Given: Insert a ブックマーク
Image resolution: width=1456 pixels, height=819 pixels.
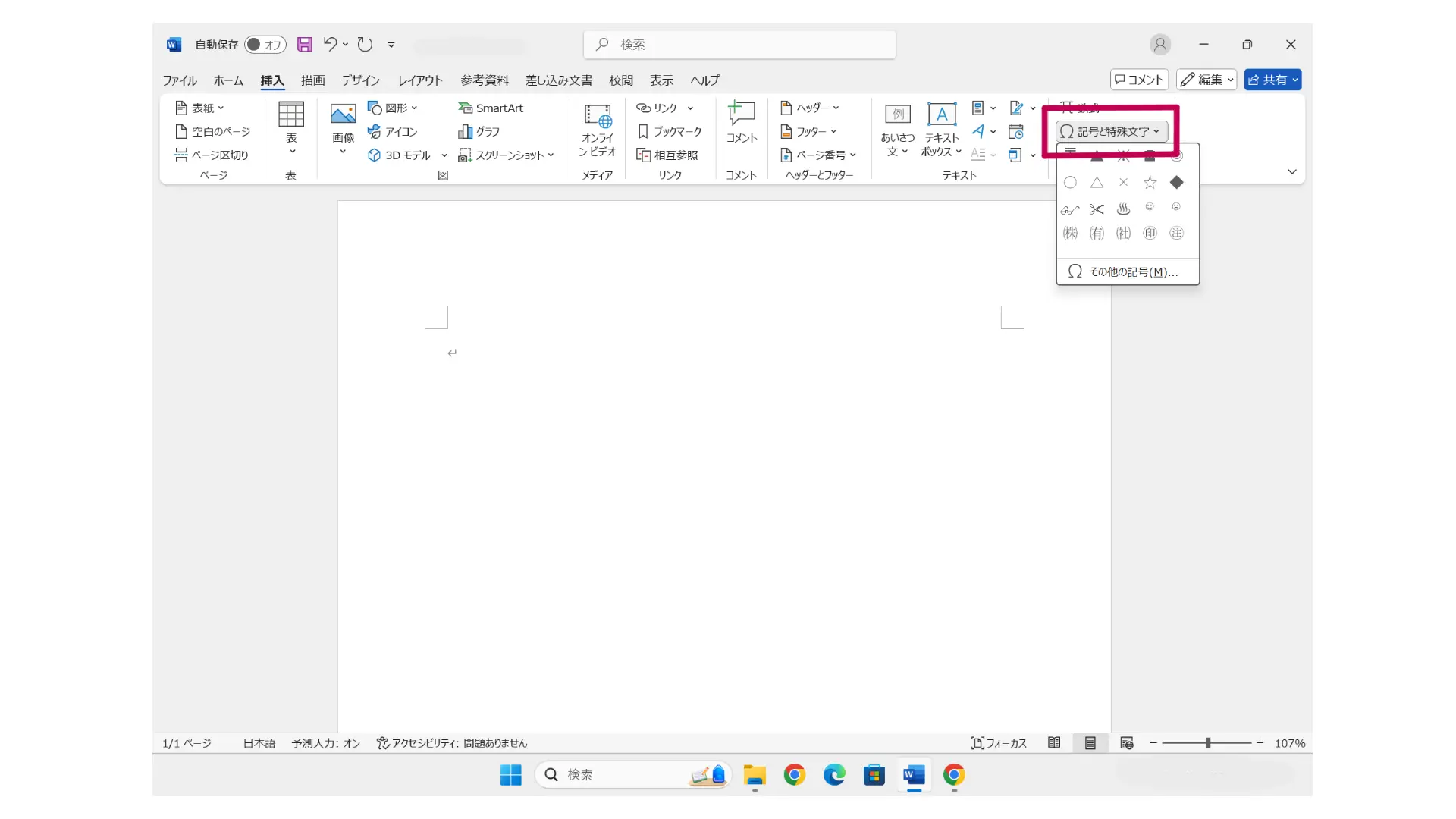Looking at the screenshot, I should [x=670, y=132].
